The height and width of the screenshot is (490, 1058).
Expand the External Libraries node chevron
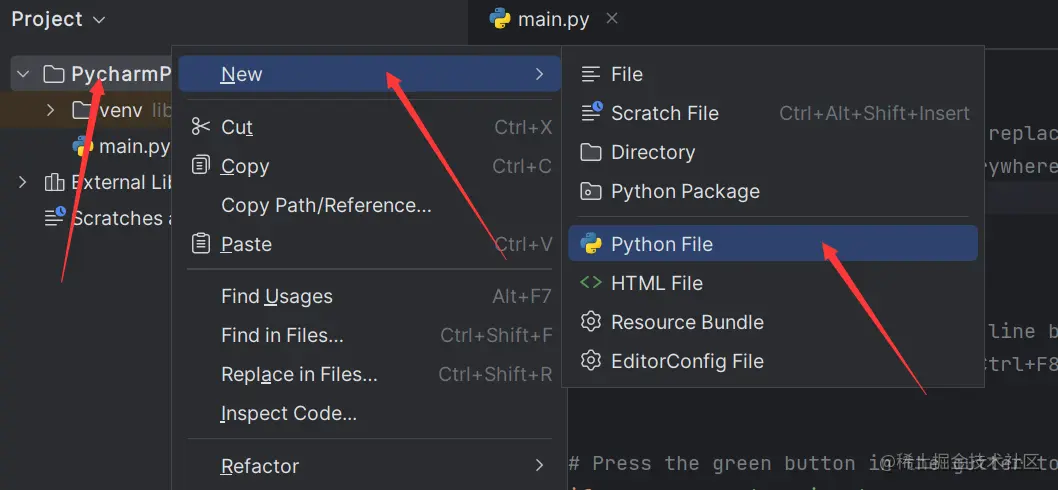pyautogui.click(x=23, y=182)
